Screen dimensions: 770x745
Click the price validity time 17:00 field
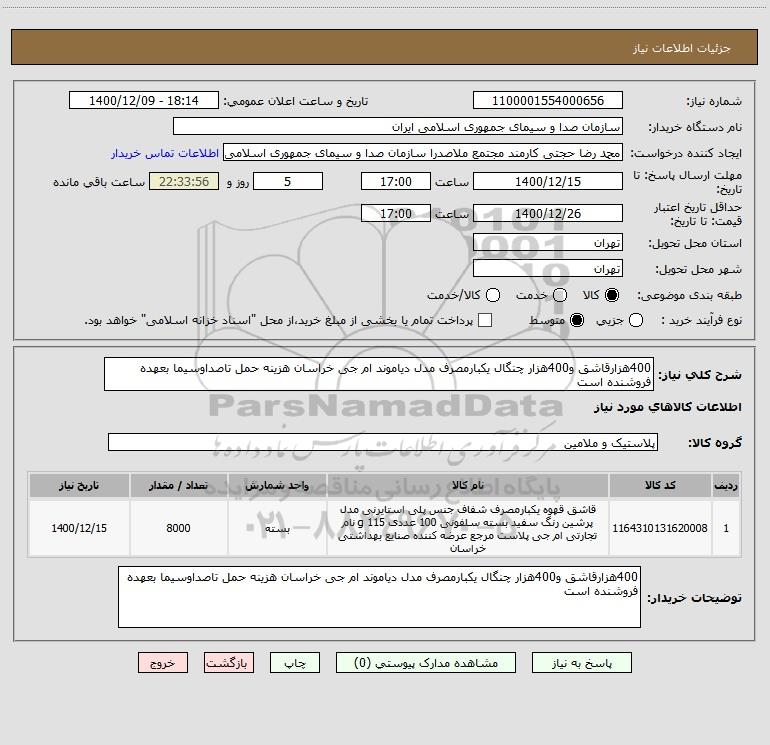point(396,214)
